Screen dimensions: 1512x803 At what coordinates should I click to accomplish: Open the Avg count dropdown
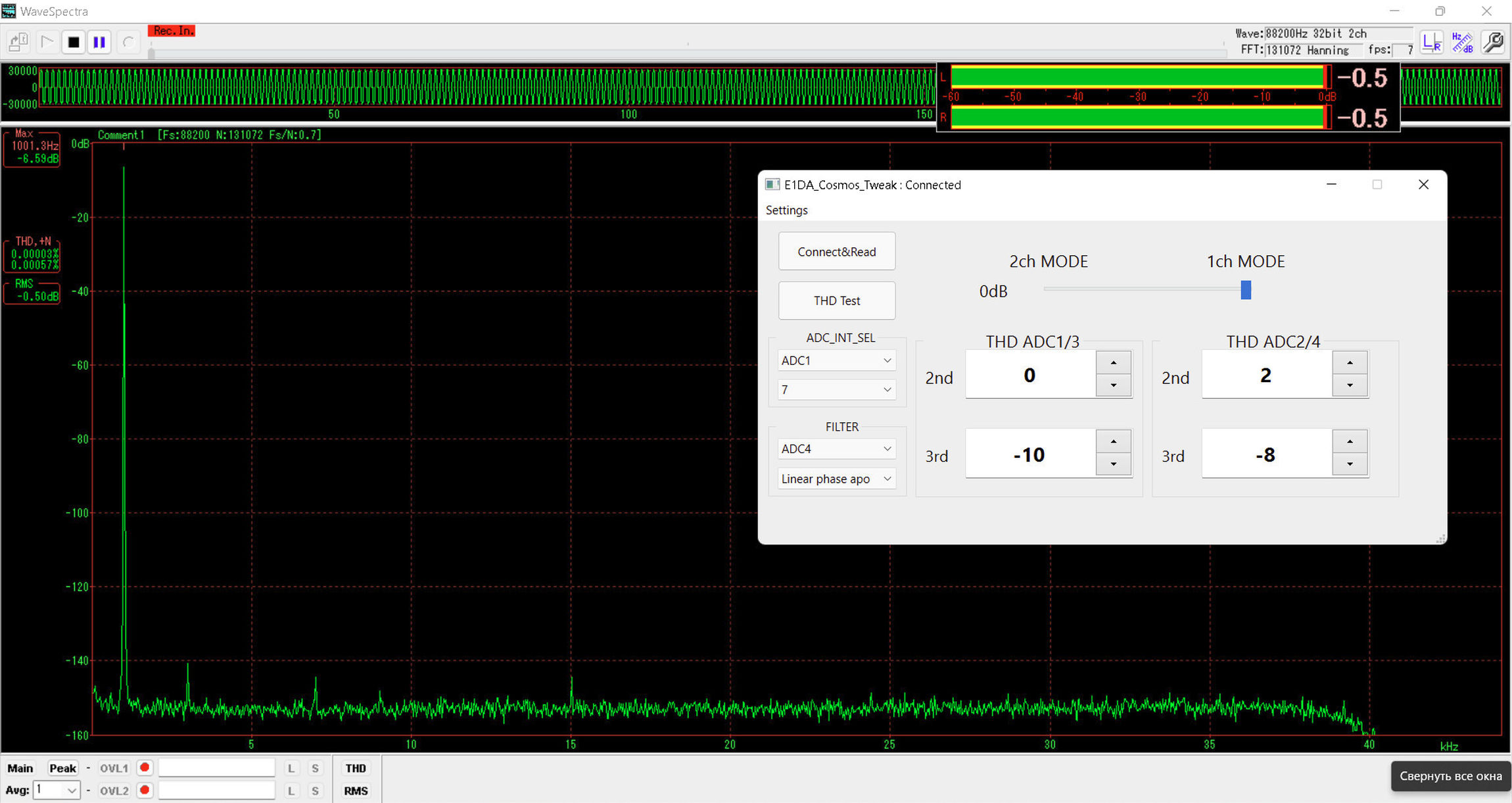point(57,790)
